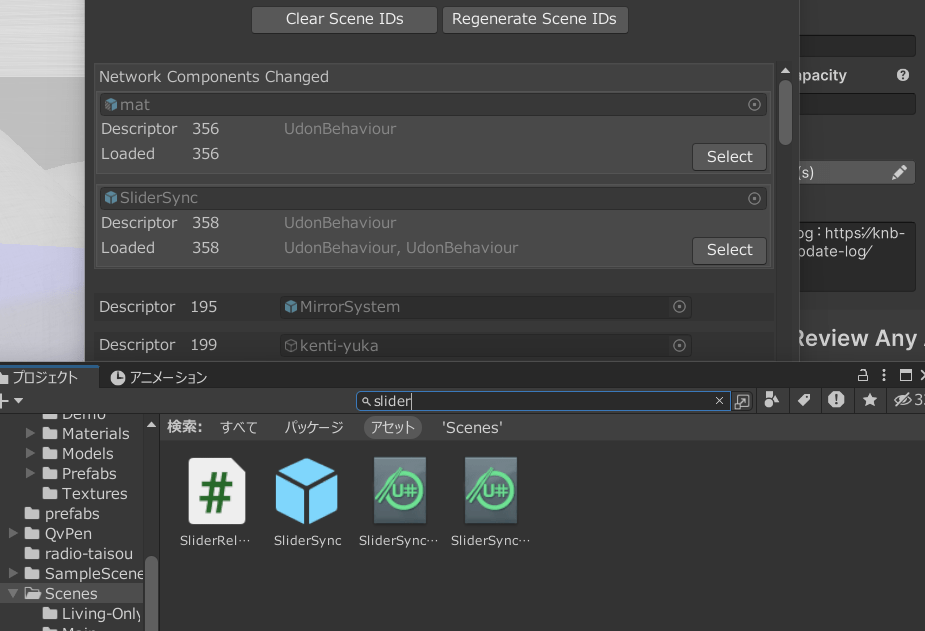Image resolution: width=925 pixels, height=631 pixels.
Task: Click the Search by Label tag icon
Action: (x=804, y=401)
